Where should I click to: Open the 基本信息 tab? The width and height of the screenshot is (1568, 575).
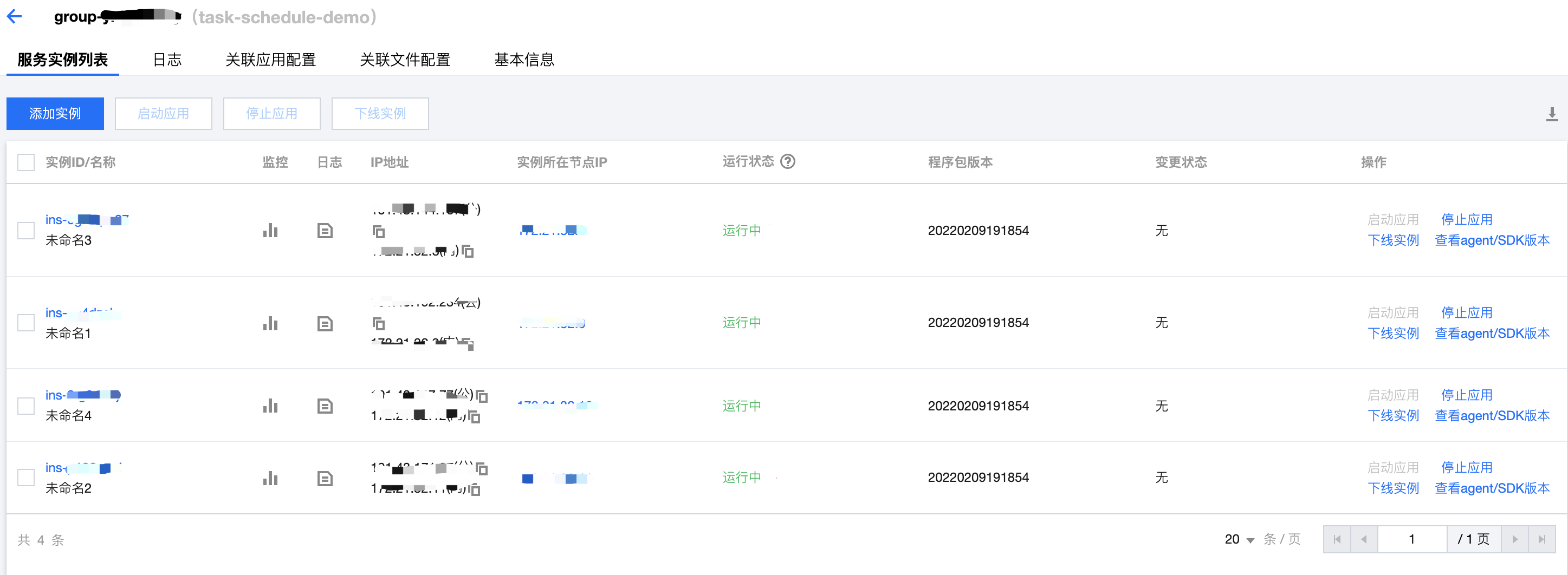click(x=524, y=59)
